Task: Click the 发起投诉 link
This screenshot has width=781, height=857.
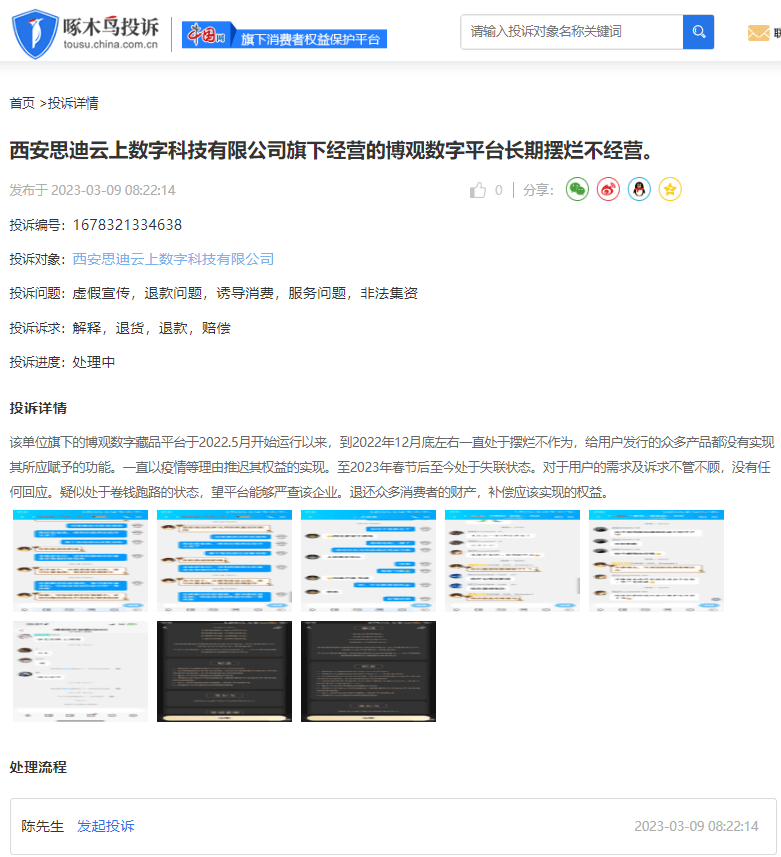Action: pos(105,826)
